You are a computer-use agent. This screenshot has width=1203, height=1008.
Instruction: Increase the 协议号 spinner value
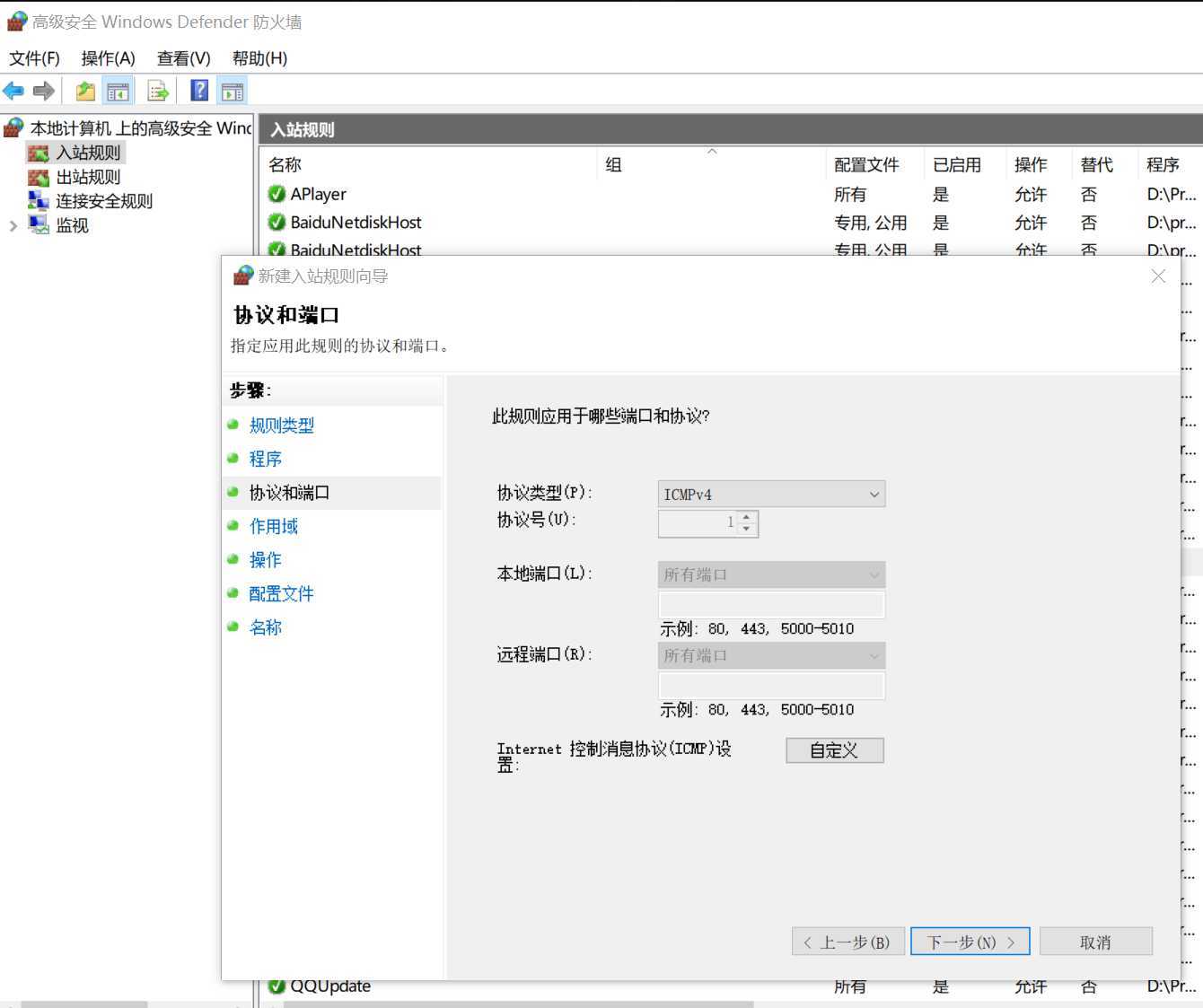pos(747,517)
